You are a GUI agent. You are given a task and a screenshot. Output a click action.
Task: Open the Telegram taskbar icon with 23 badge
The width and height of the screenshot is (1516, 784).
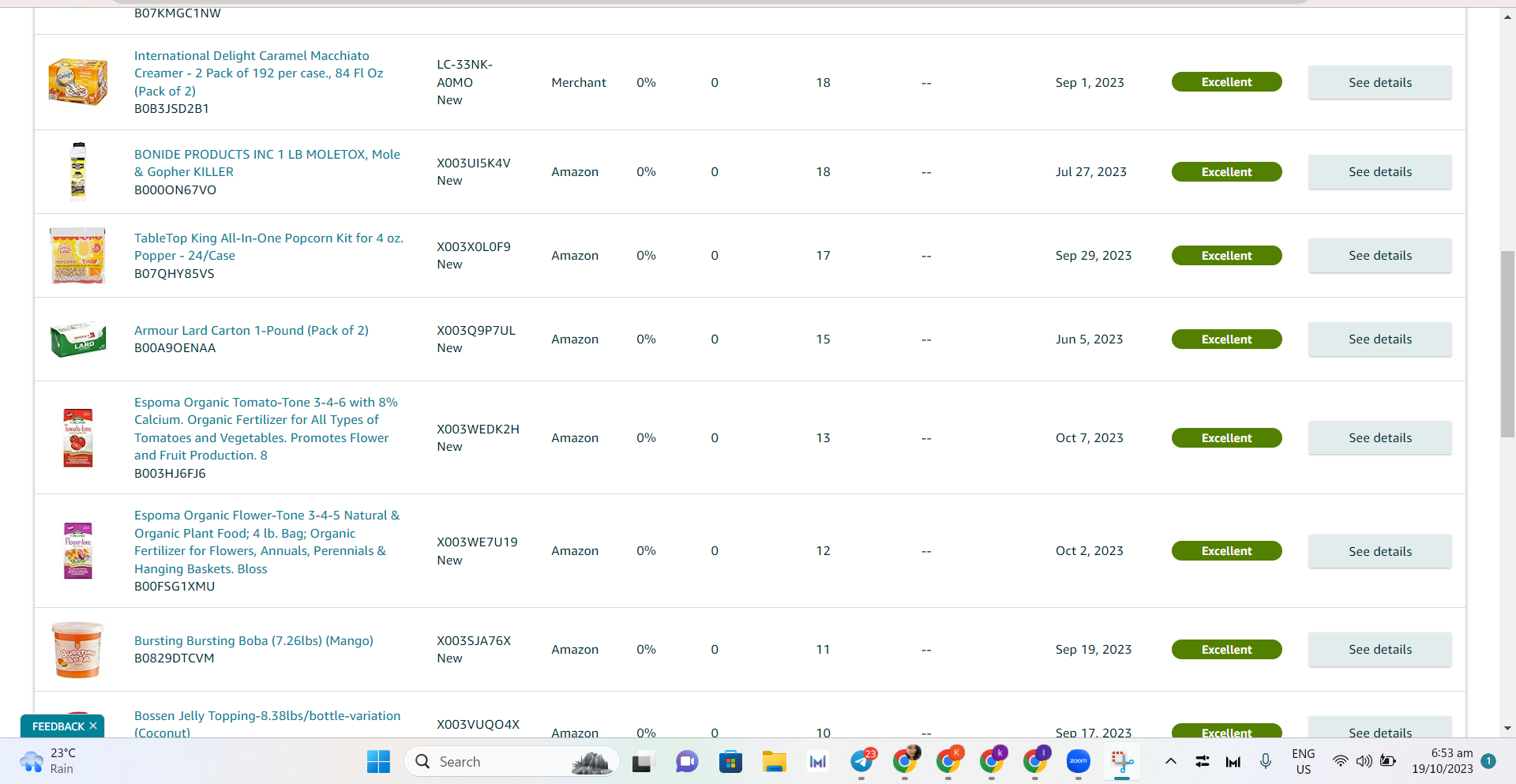coord(862,761)
